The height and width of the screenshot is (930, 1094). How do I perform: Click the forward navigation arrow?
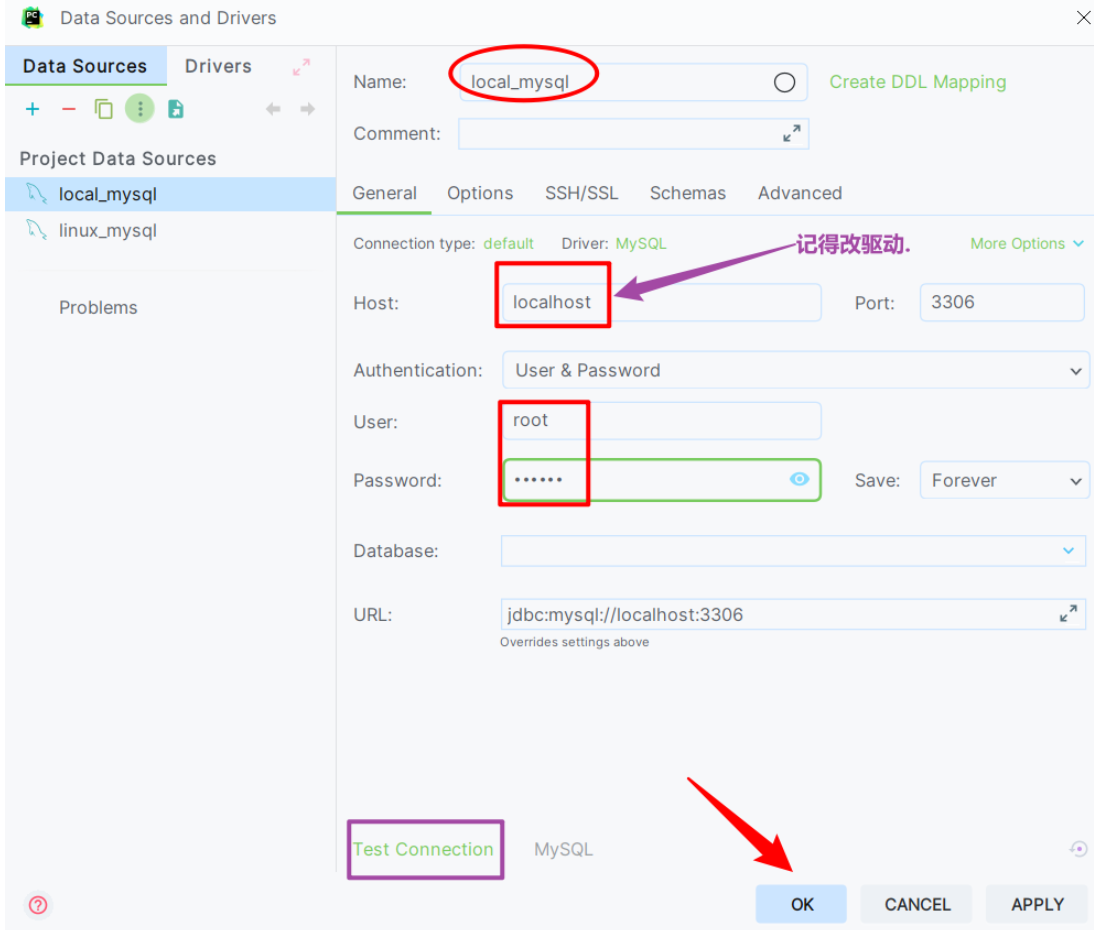pos(309,108)
